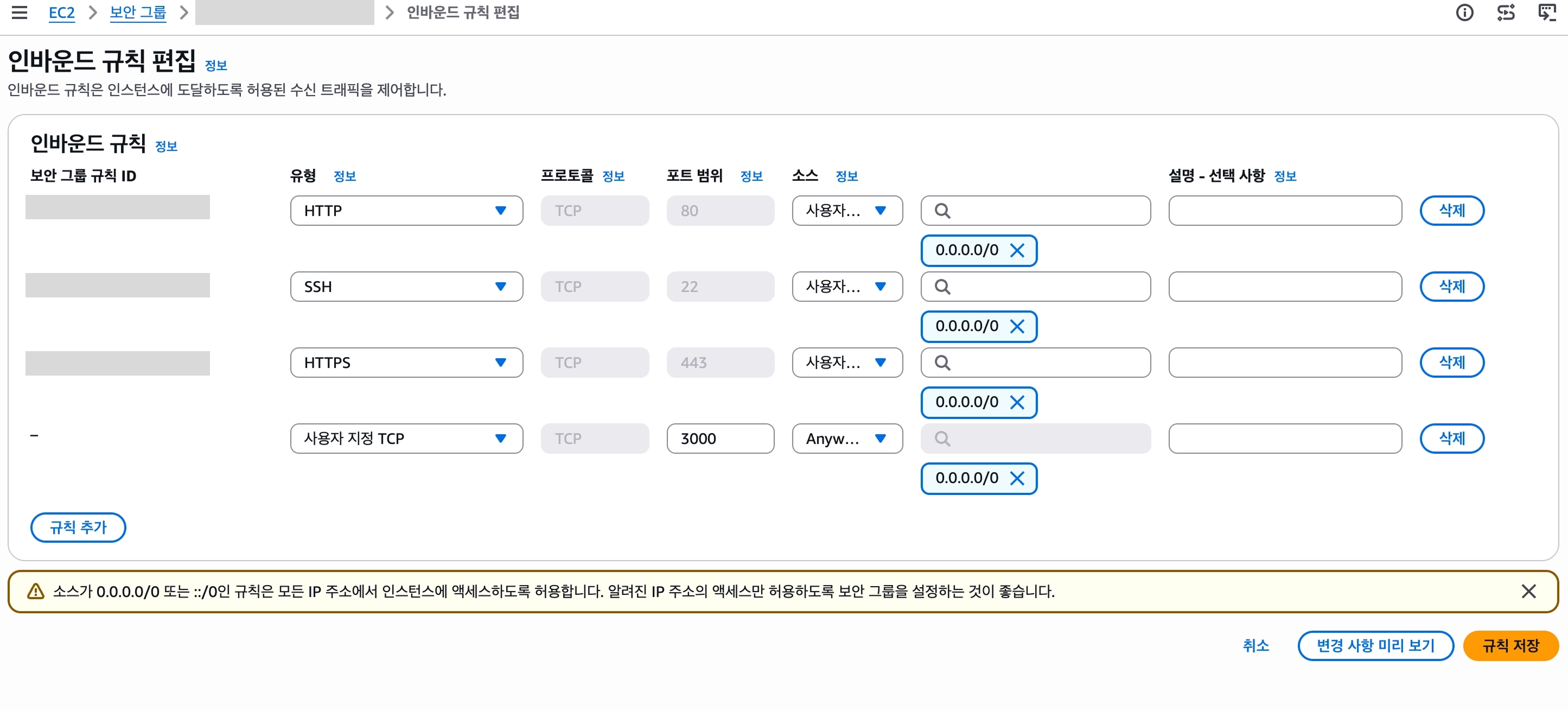This screenshot has width=1568, height=711.
Task: Click 변경 사항 미리 보기 button
Action: pyautogui.click(x=1375, y=646)
